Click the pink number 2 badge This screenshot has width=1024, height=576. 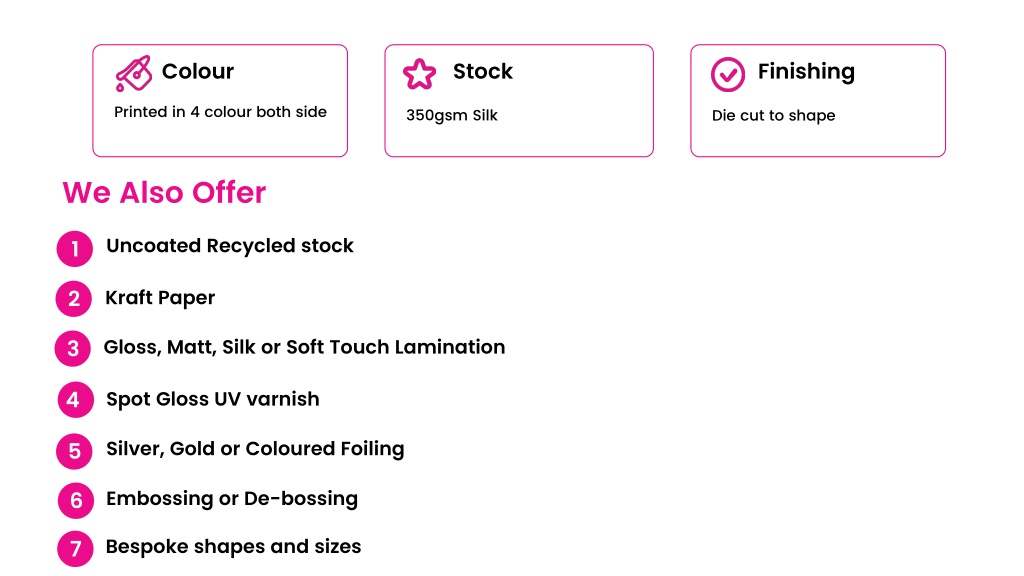coord(74,298)
